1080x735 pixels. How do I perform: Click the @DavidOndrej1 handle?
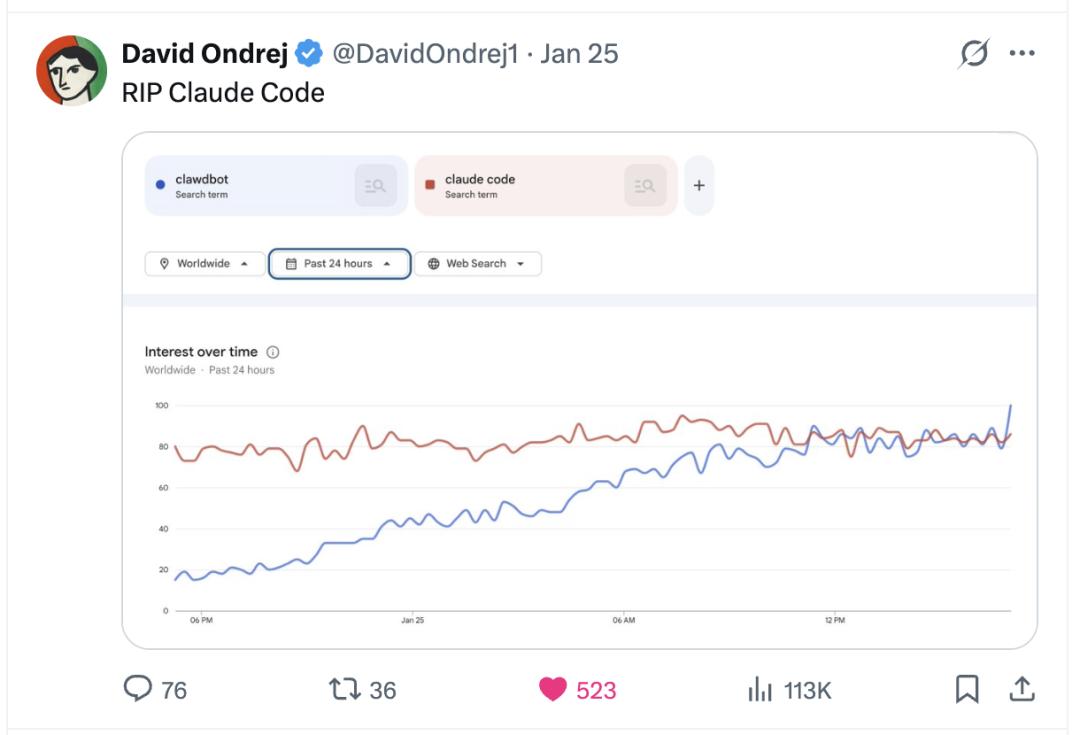tap(425, 54)
